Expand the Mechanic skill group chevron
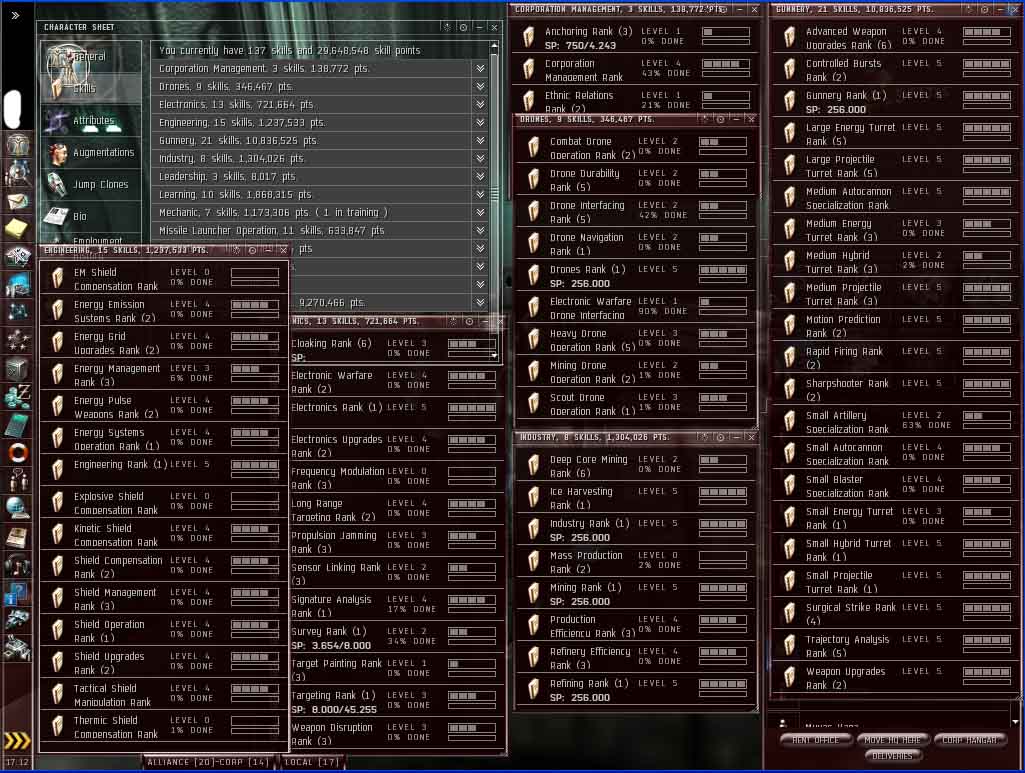 tap(480, 212)
